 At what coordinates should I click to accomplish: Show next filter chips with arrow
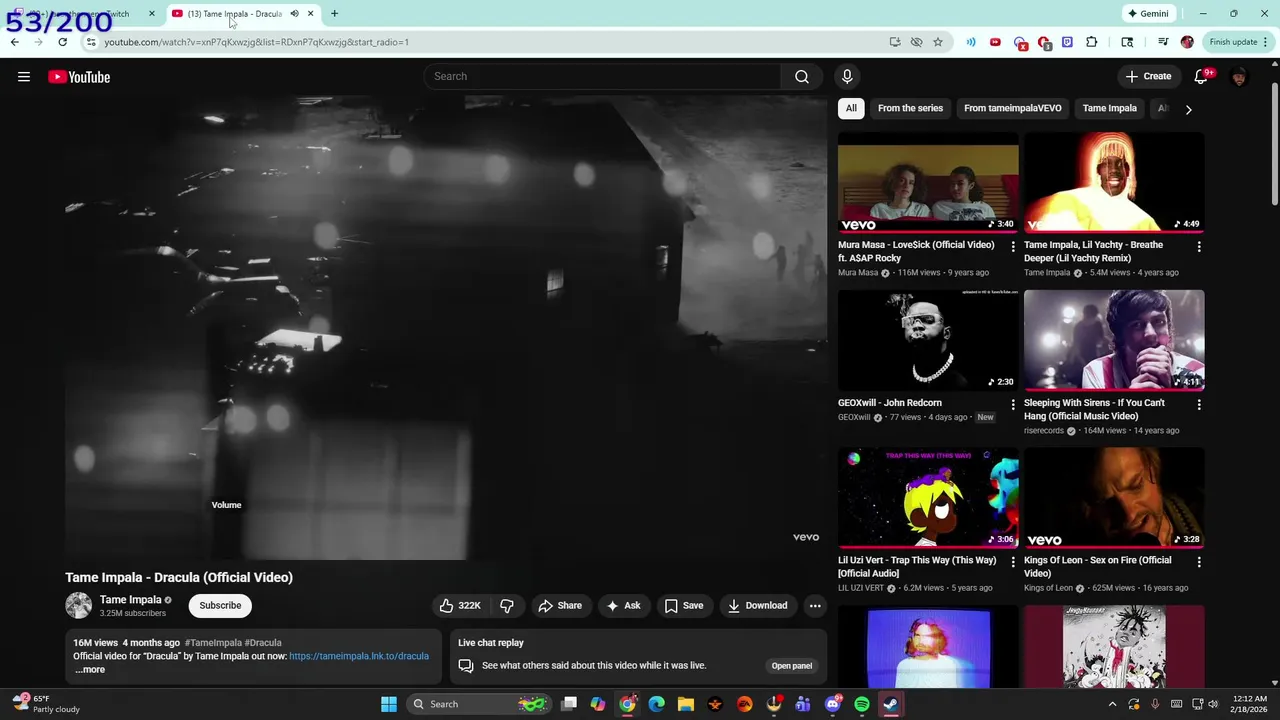(1188, 109)
